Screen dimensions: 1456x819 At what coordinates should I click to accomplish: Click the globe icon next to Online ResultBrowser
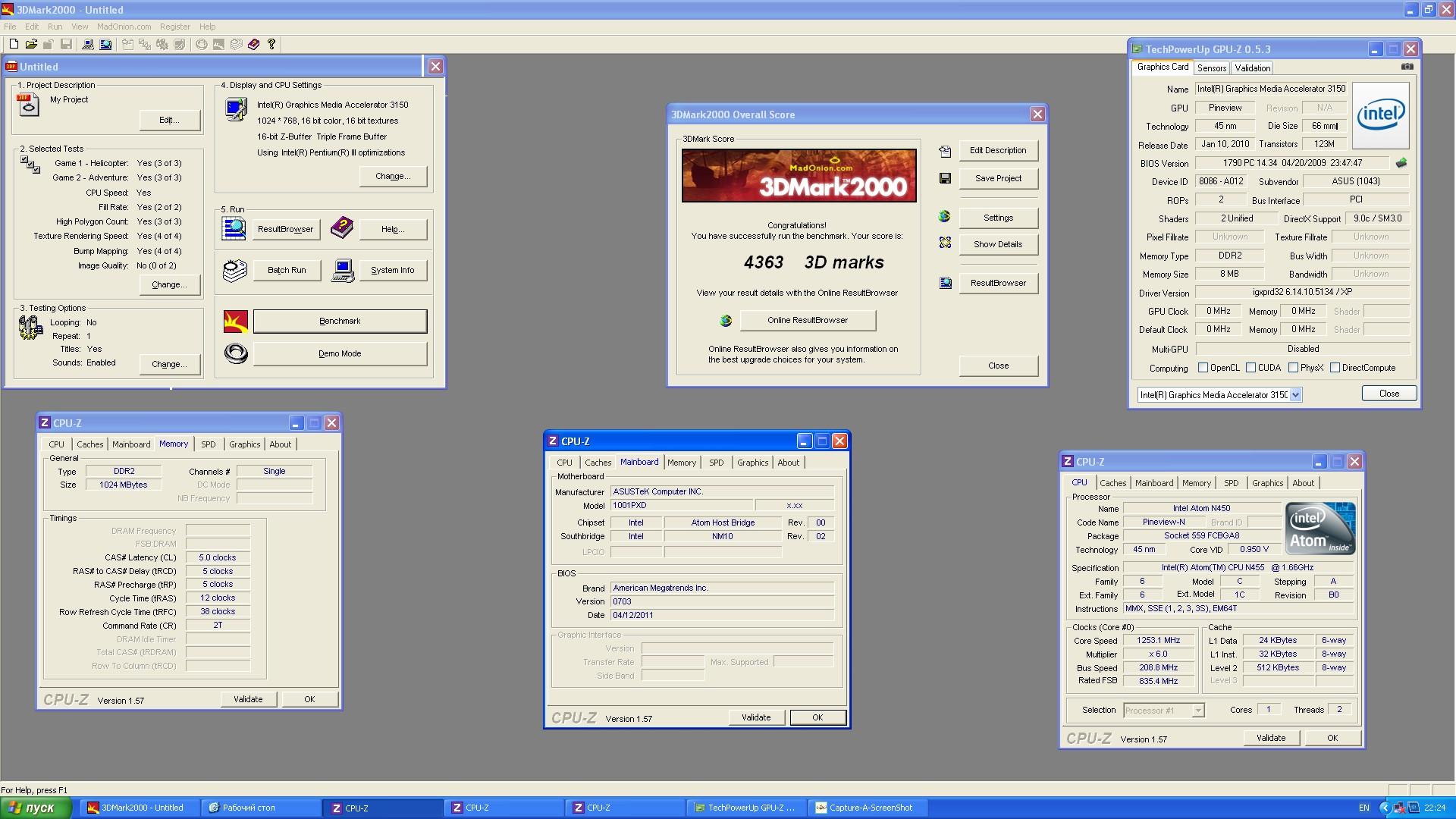(726, 321)
